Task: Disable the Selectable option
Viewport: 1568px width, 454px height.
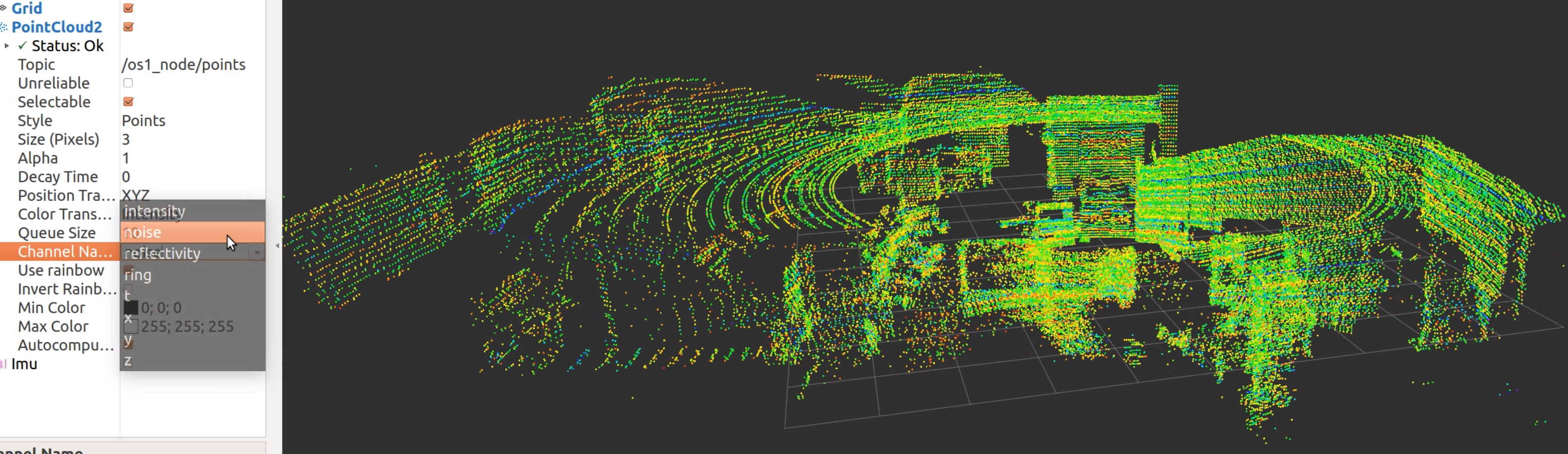Action: point(127,102)
